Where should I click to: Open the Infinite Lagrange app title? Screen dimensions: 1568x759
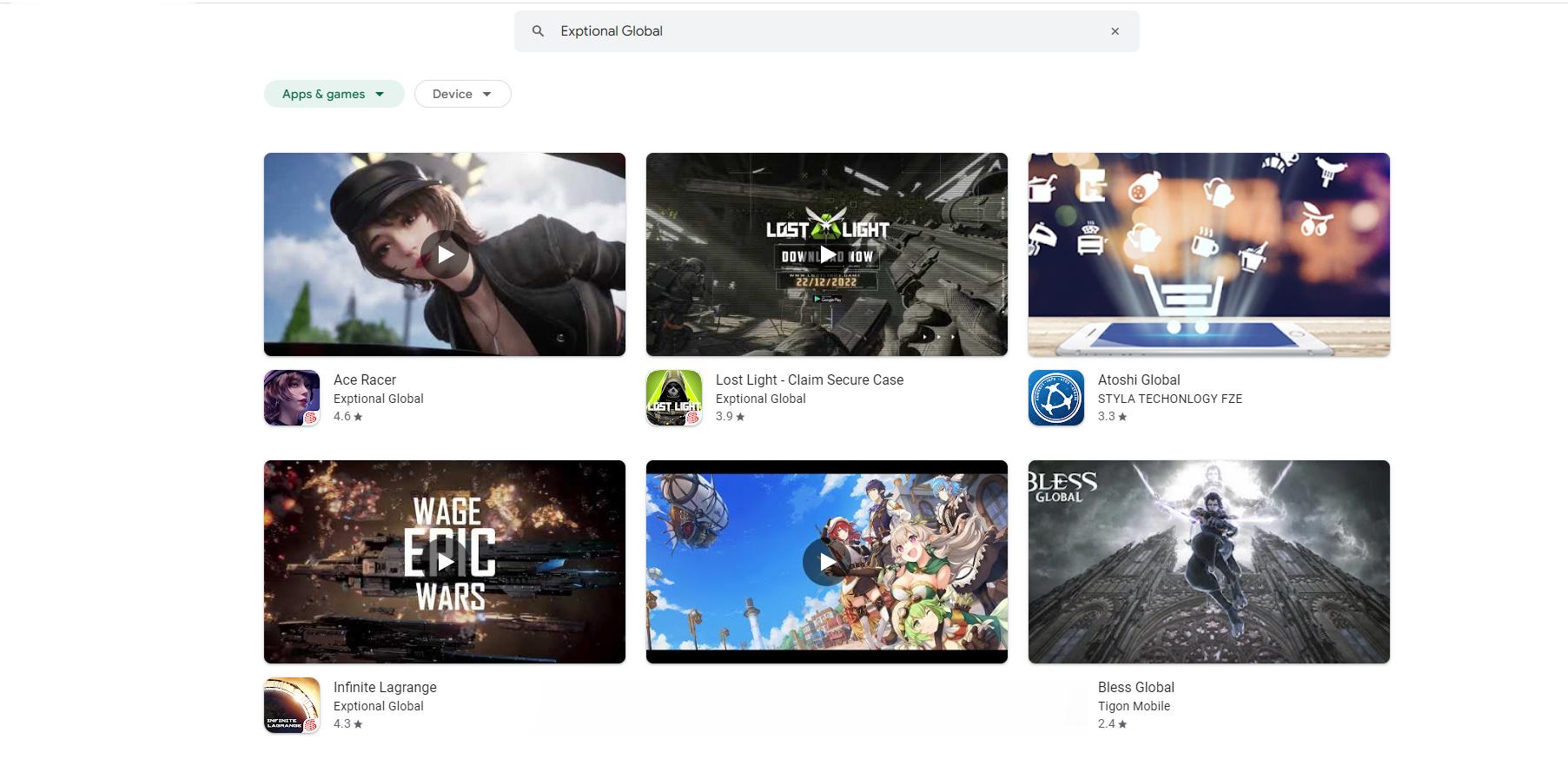[x=385, y=687]
